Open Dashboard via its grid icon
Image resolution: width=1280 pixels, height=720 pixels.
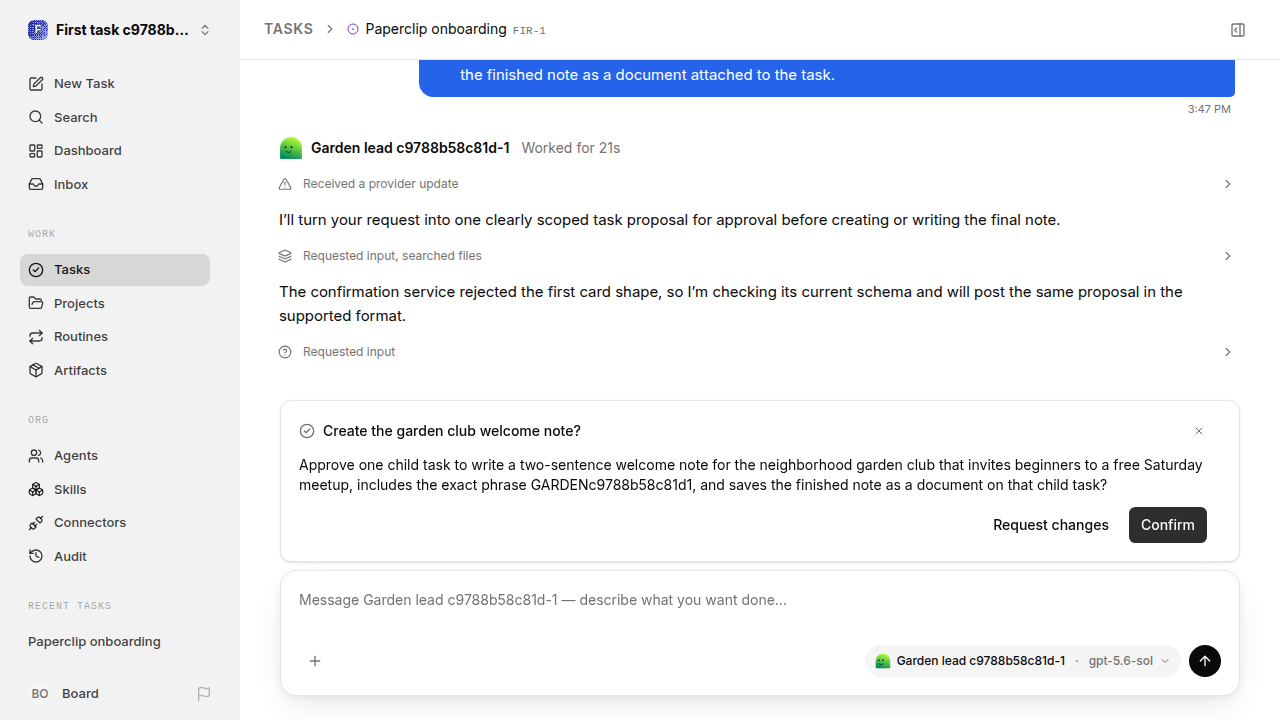36,151
